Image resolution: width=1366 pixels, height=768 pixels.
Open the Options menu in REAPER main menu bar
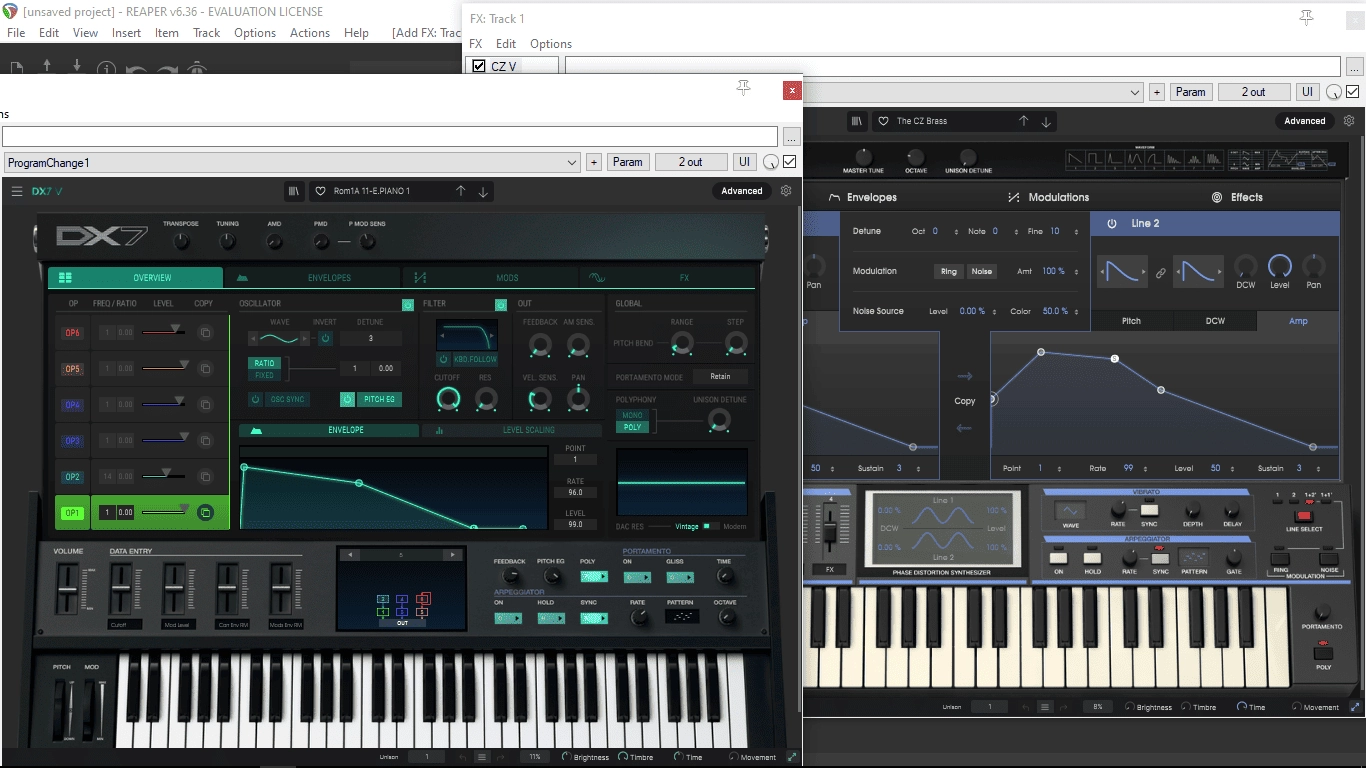pos(255,33)
